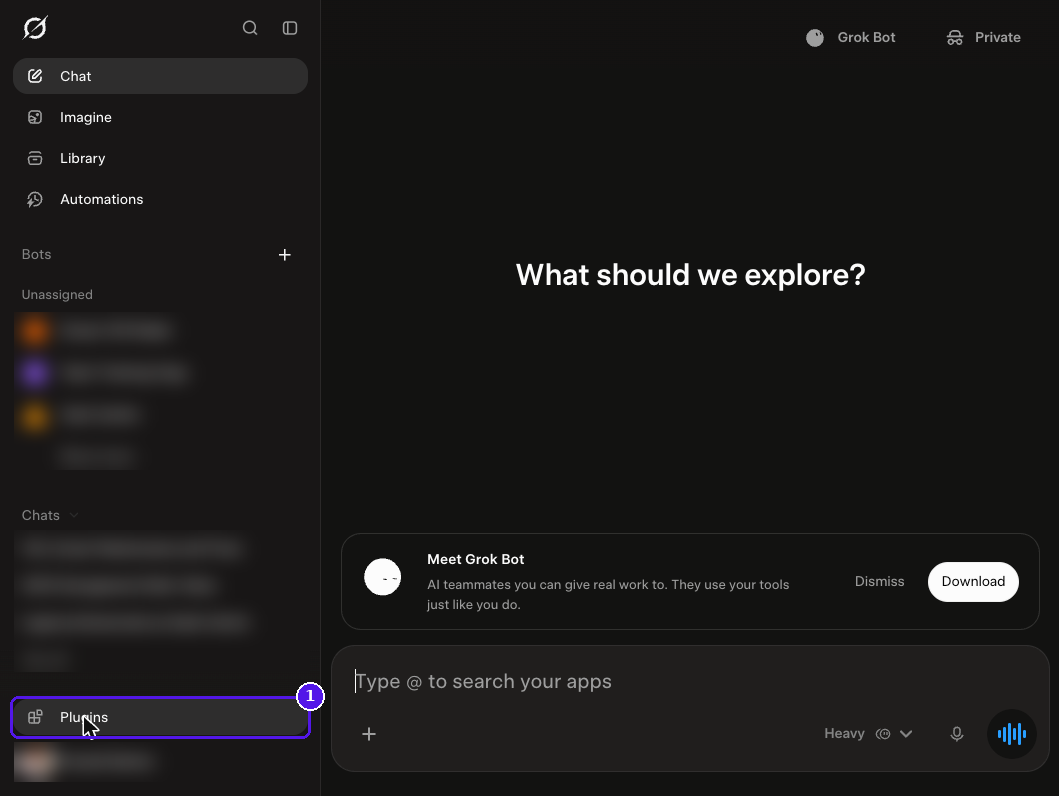Start voice mode with the waveform button
This screenshot has height=796, width=1059.
click(x=1012, y=734)
